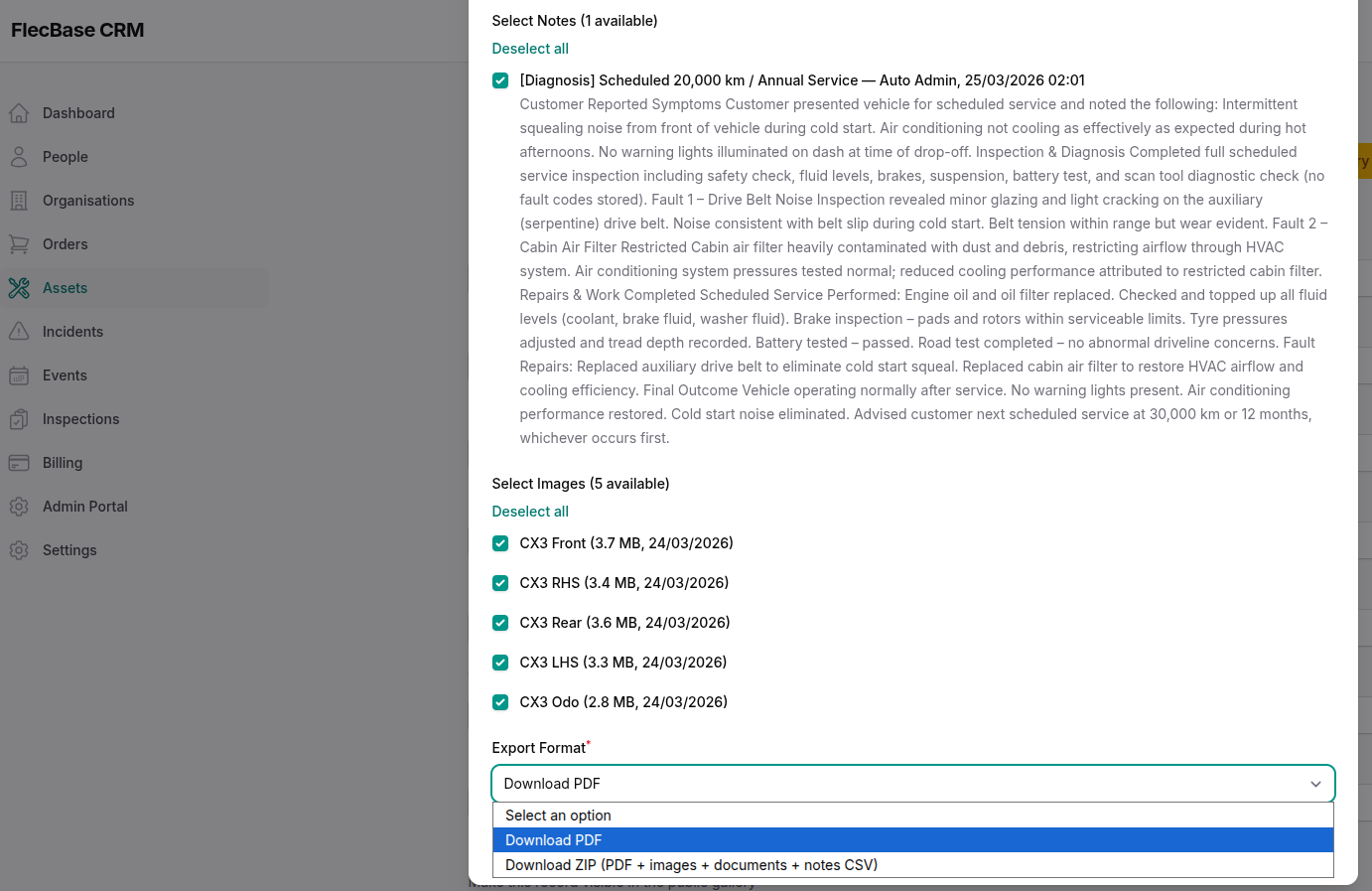This screenshot has height=891, width=1372.
Task: Choose Download ZIP from the dropdown list
Action: point(691,864)
